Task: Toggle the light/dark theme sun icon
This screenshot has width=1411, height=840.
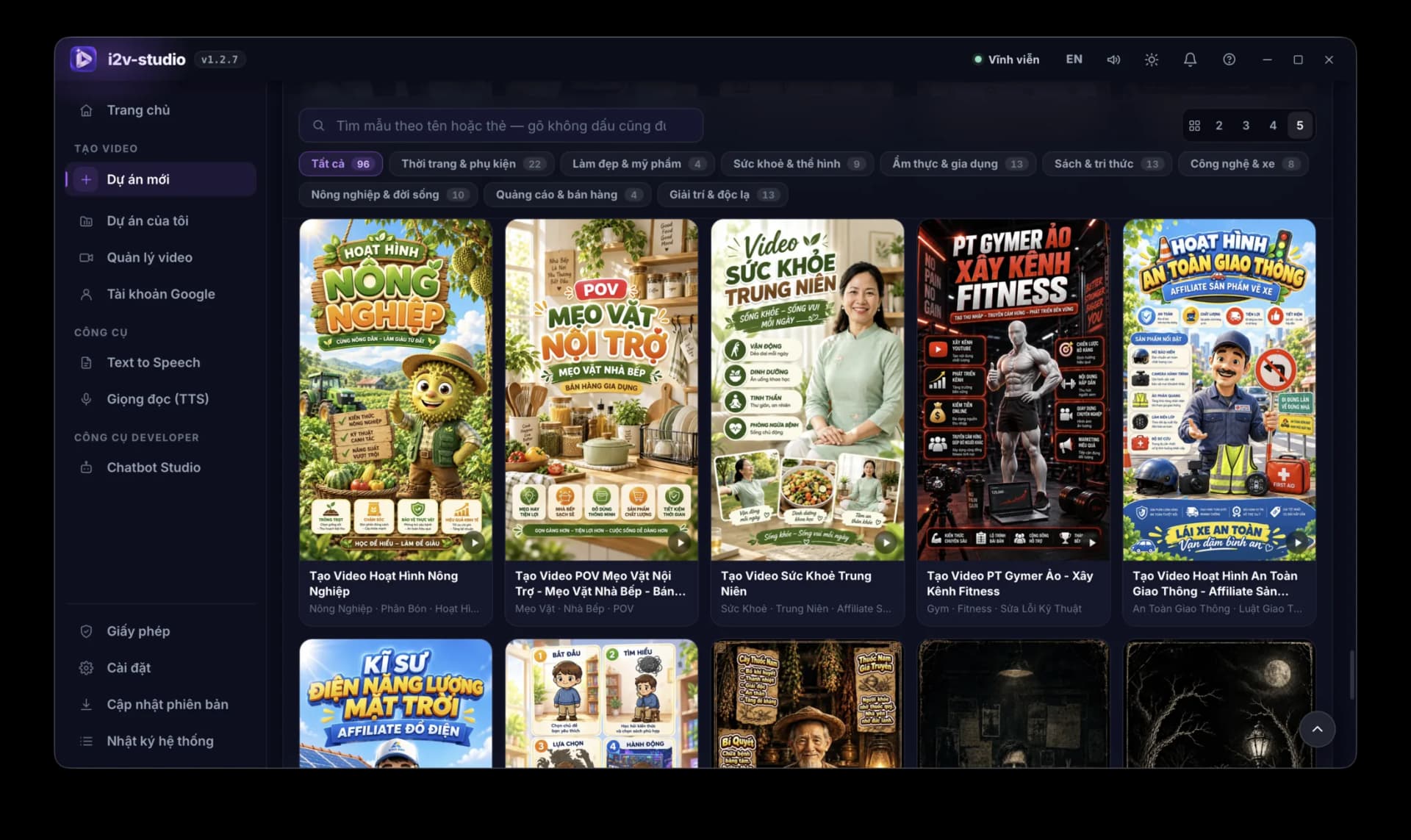Action: point(1152,60)
